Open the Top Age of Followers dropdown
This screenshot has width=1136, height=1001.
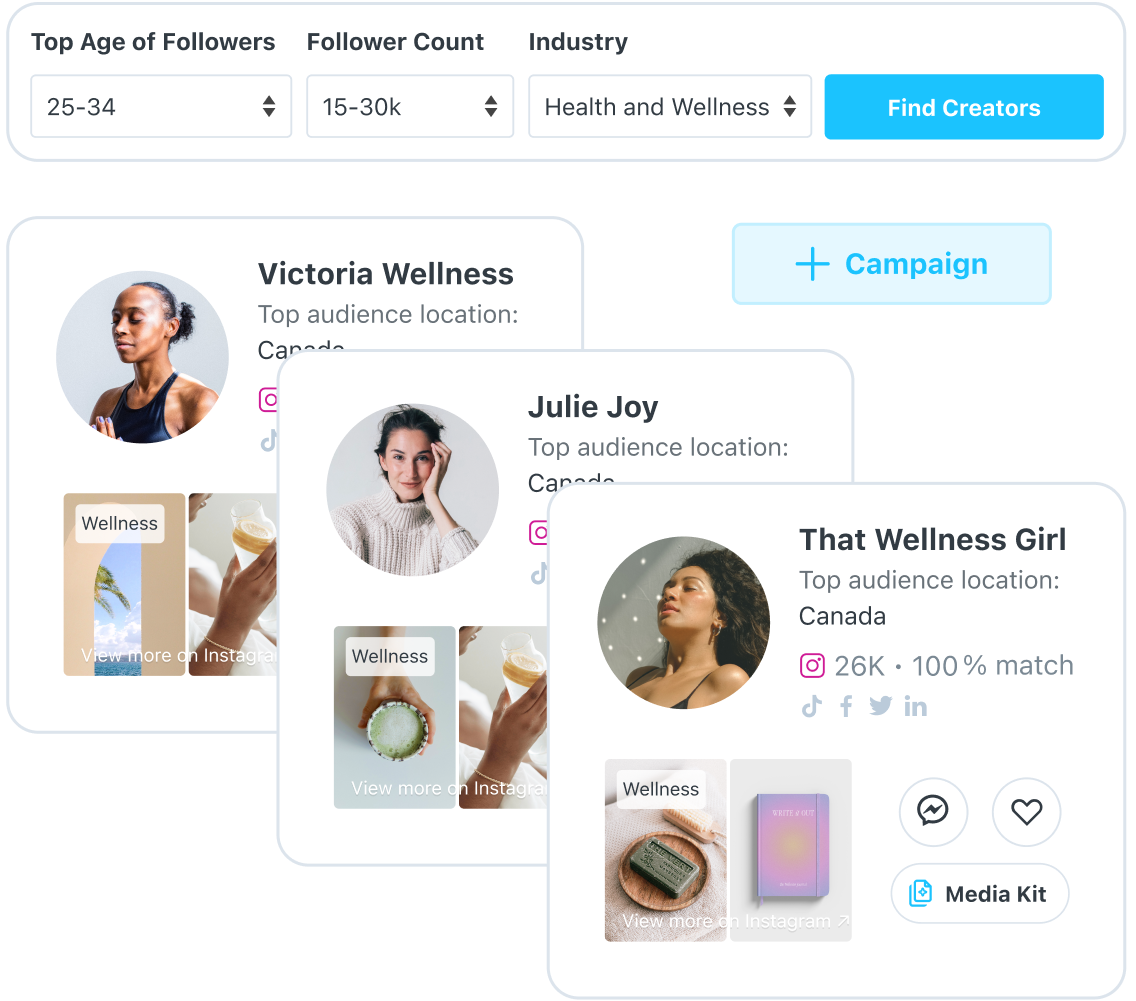click(x=161, y=106)
